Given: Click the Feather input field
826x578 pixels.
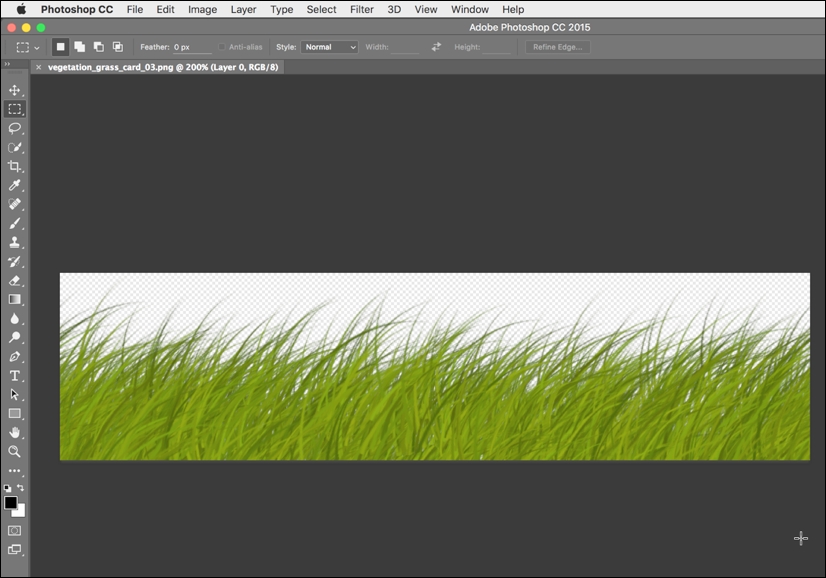Looking at the screenshot, I should (x=190, y=47).
